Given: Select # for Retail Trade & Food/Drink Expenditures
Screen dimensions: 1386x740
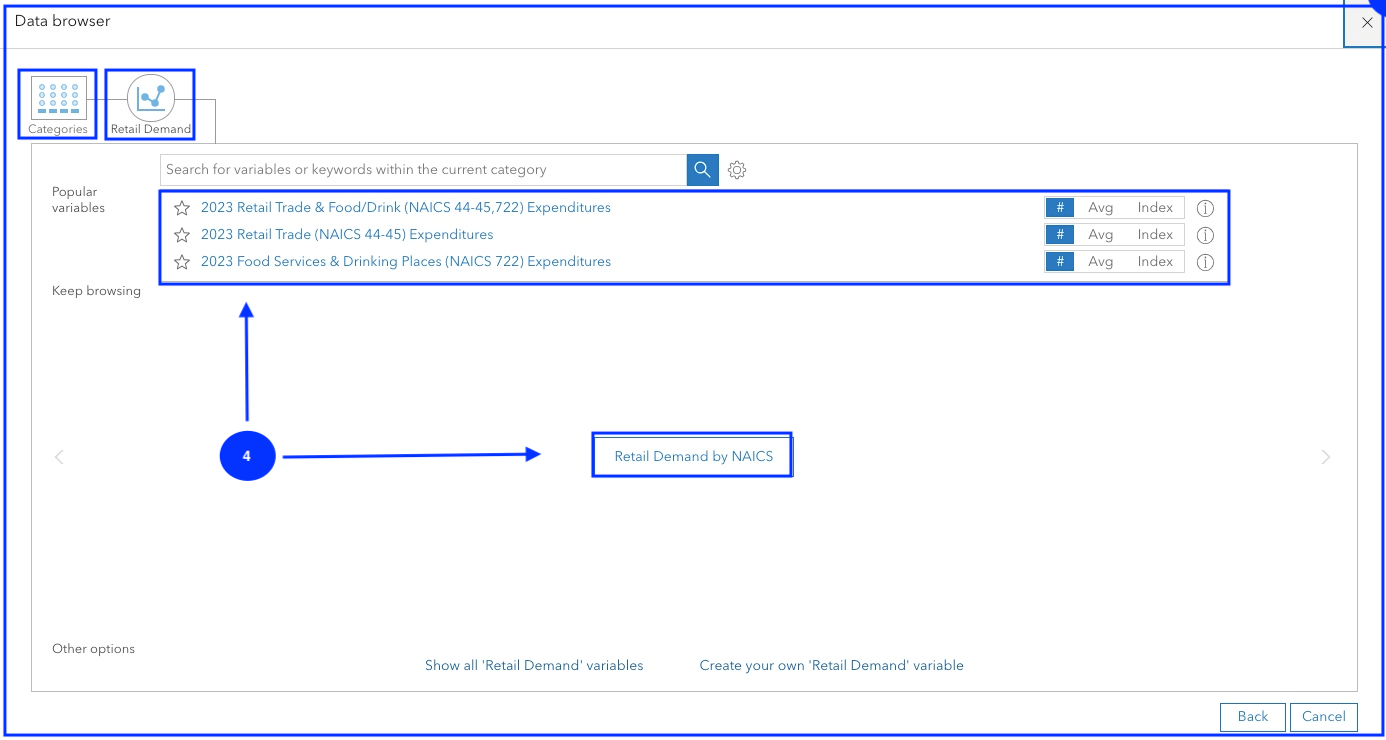Looking at the screenshot, I should [x=1060, y=208].
